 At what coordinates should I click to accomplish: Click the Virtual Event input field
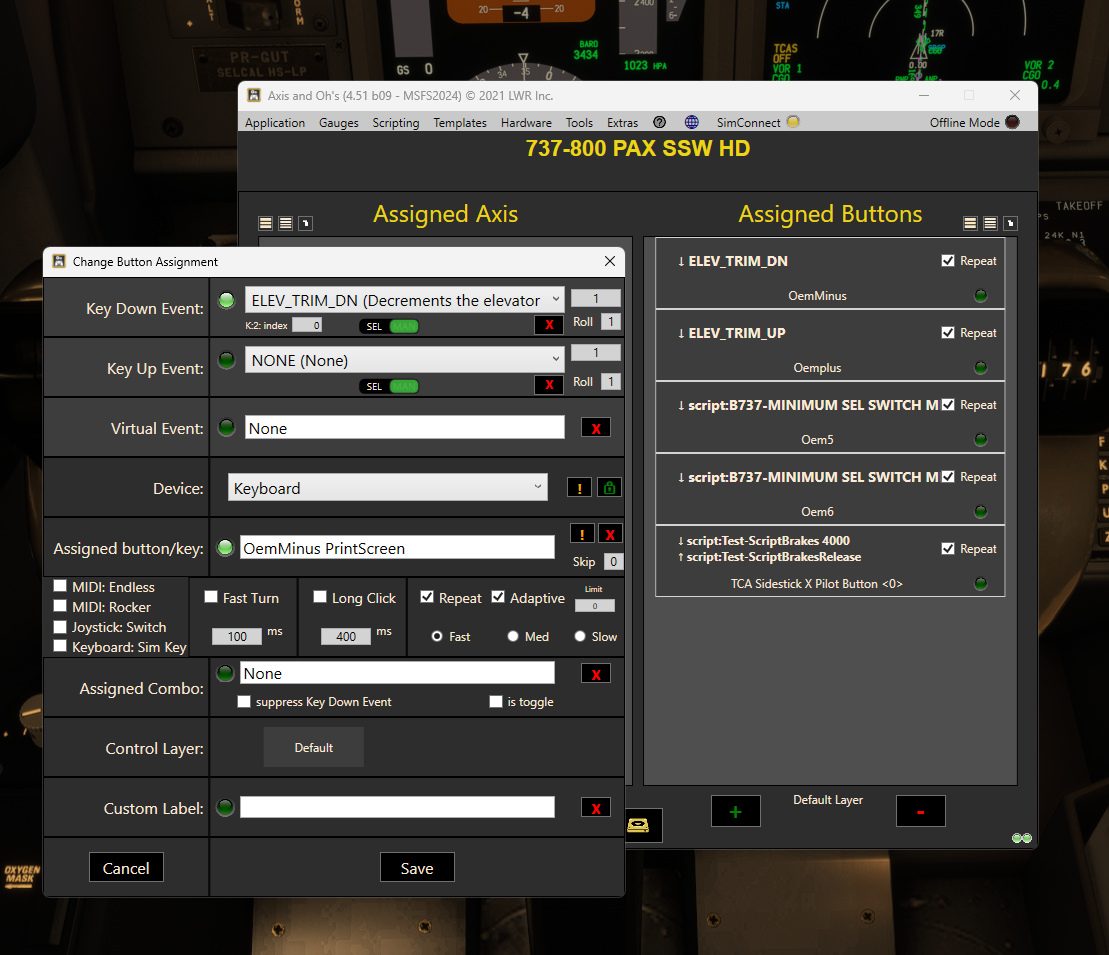click(x=405, y=427)
